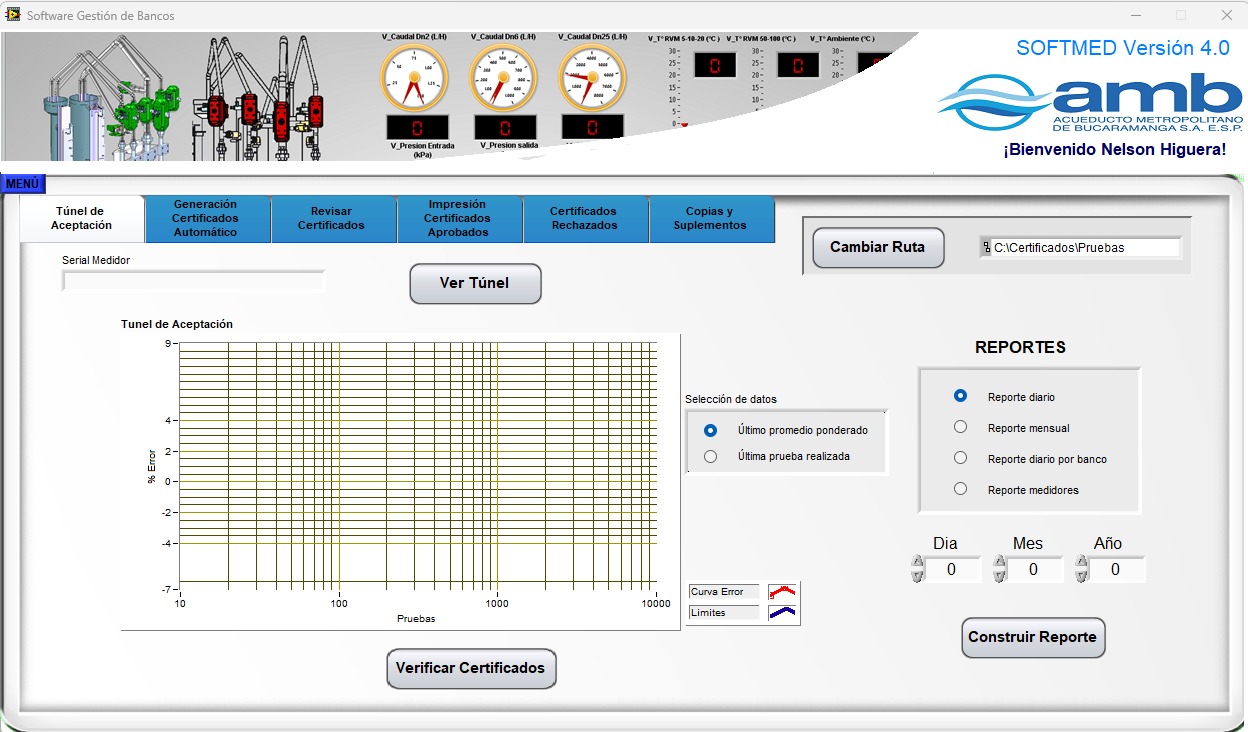Open the Impresión Certificados Aprobados tab
Image resolution: width=1248 pixels, height=732 pixels.
click(459, 218)
